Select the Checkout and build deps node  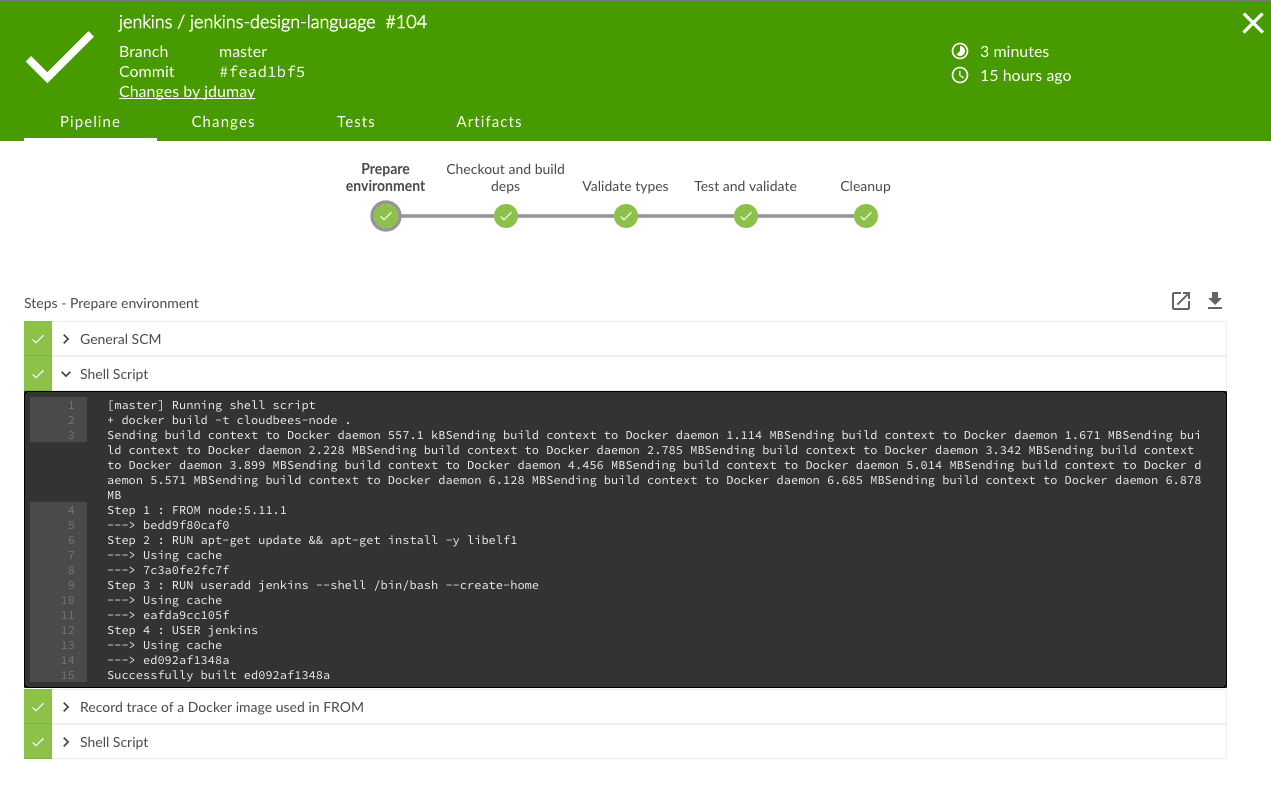506,216
